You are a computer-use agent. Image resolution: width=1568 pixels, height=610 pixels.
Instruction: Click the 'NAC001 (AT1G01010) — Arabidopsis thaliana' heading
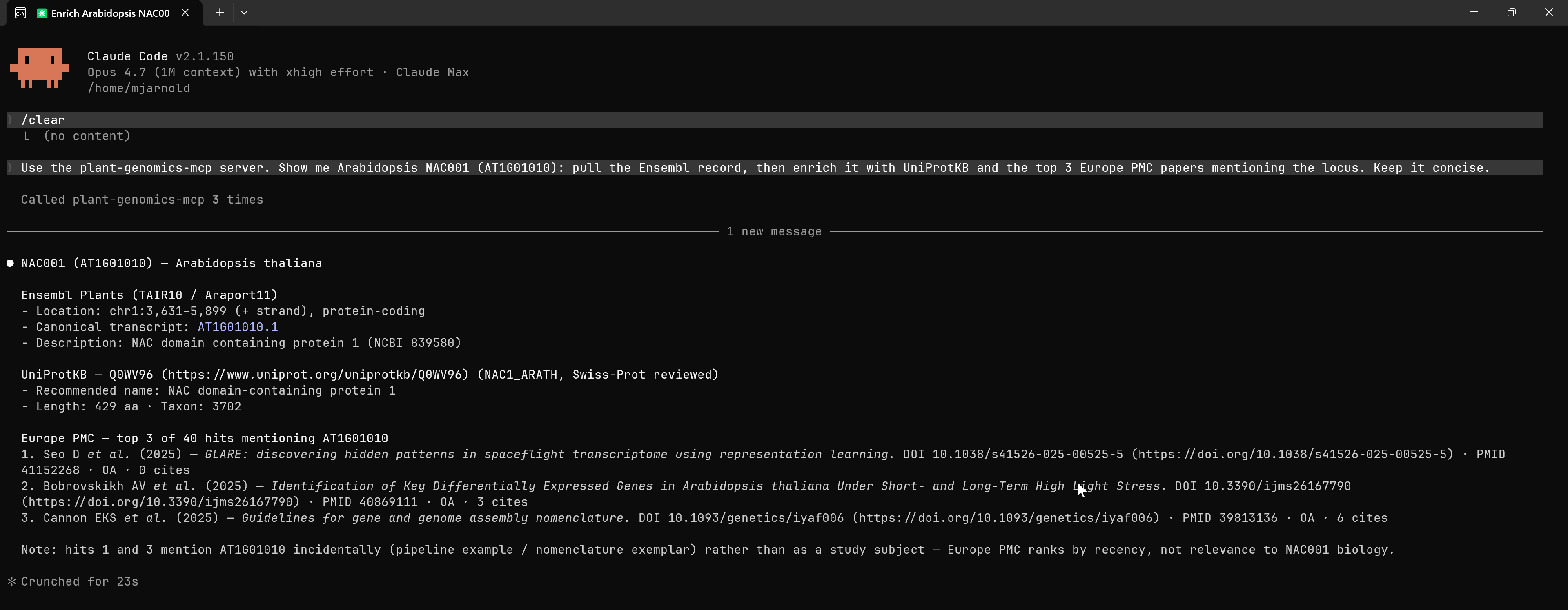coord(171,263)
